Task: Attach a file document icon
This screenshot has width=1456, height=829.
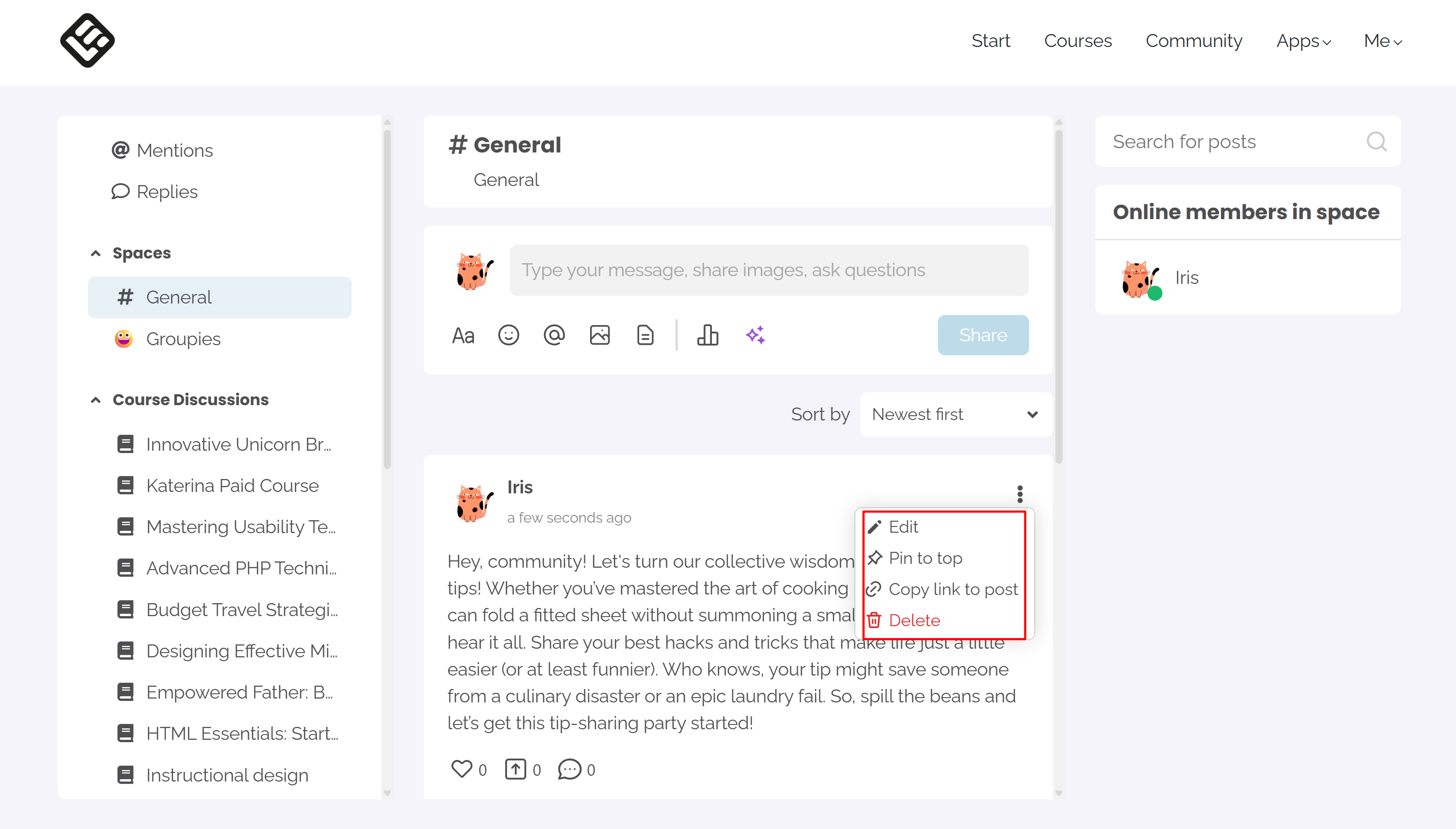Action: click(x=645, y=335)
